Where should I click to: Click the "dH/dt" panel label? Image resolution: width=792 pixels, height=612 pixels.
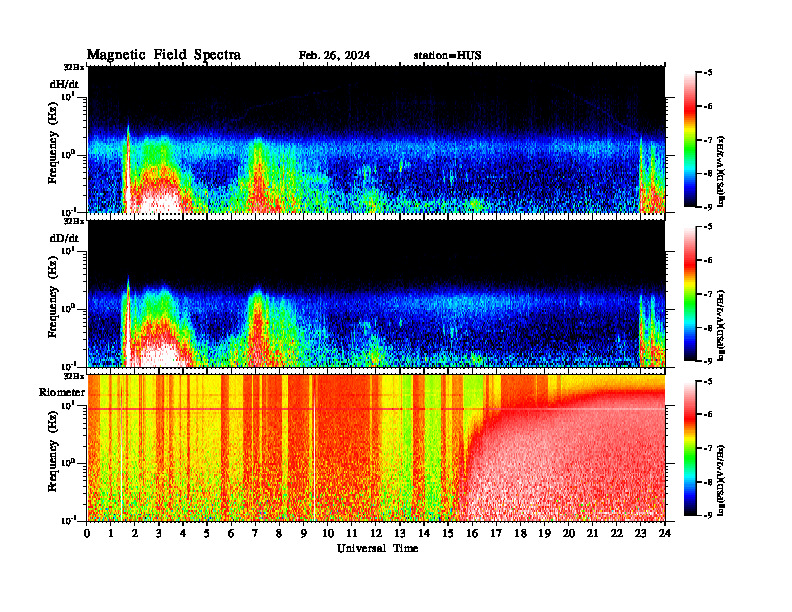pos(64,84)
